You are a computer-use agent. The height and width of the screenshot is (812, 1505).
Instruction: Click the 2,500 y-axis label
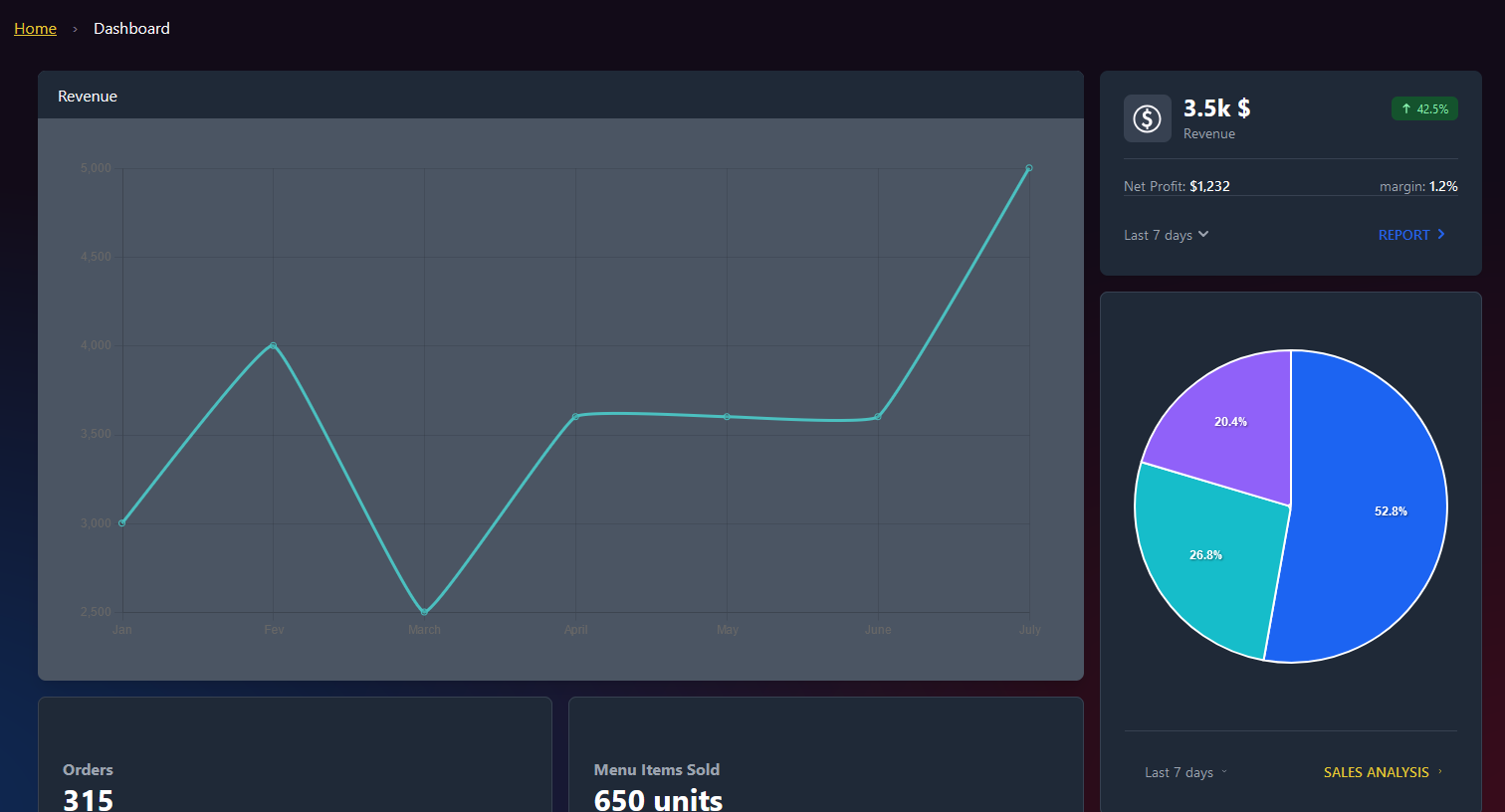pos(96,612)
